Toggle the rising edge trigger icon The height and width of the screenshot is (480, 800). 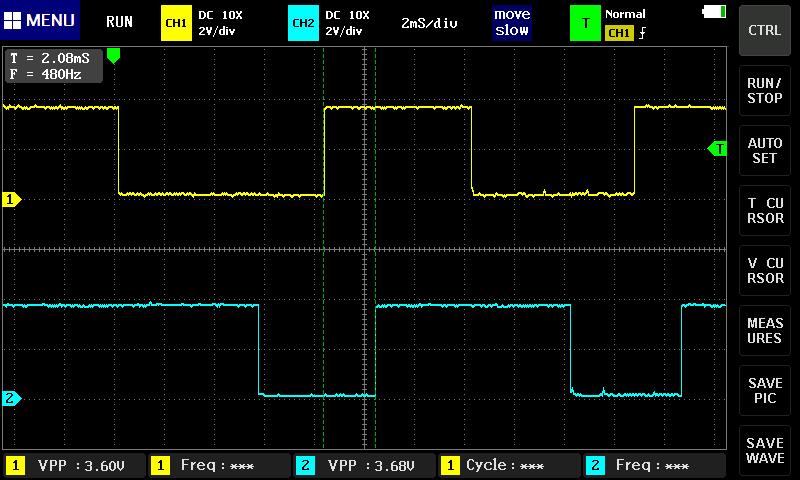pos(642,33)
